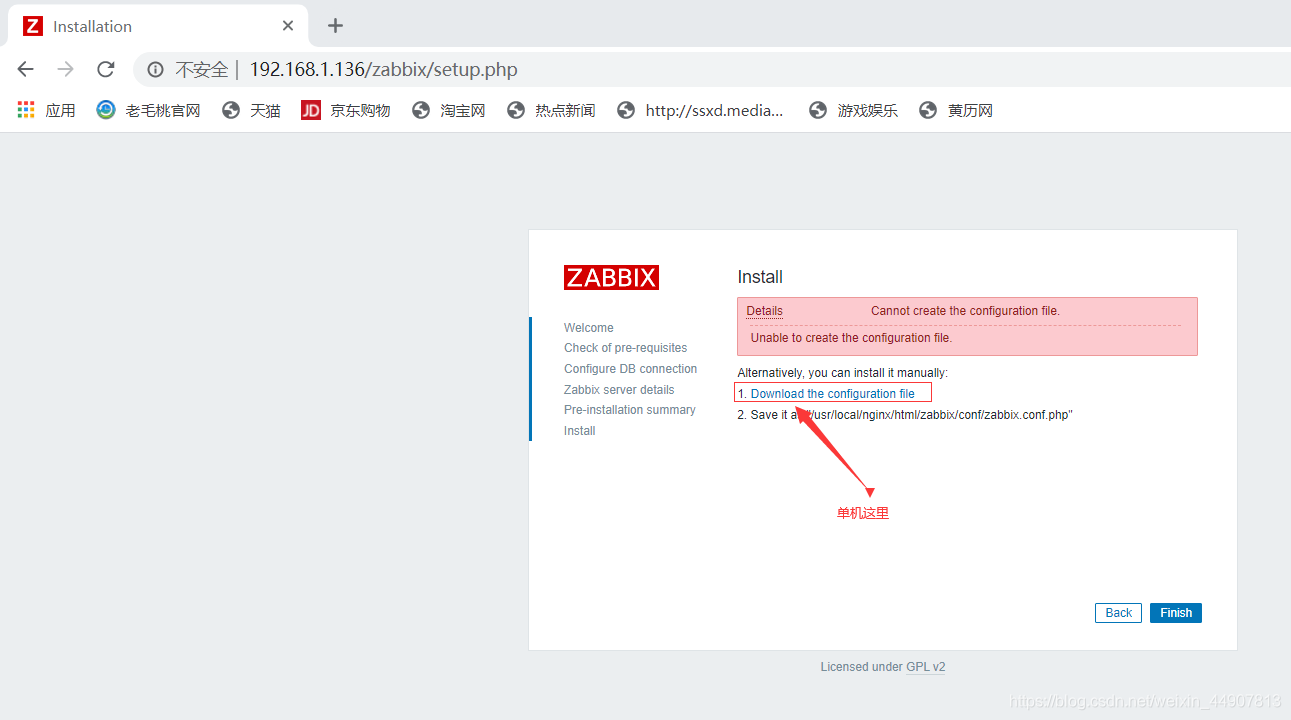Click 'Alternatively, you can install it manually' text
This screenshot has height=720, width=1291.
pyautogui.click(x=843, y=373)
